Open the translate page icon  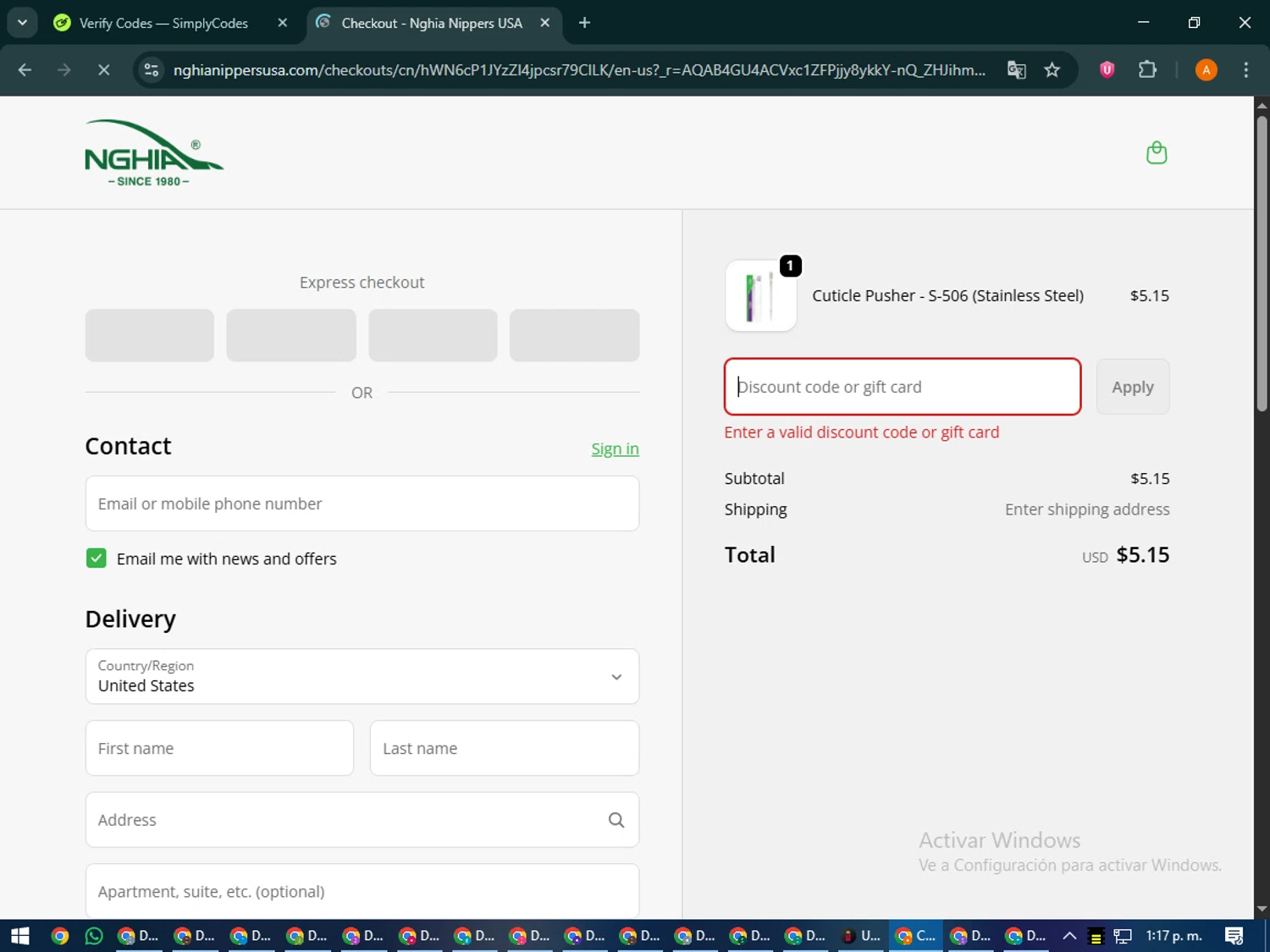pyautogui.click(x=1017, y=70)
